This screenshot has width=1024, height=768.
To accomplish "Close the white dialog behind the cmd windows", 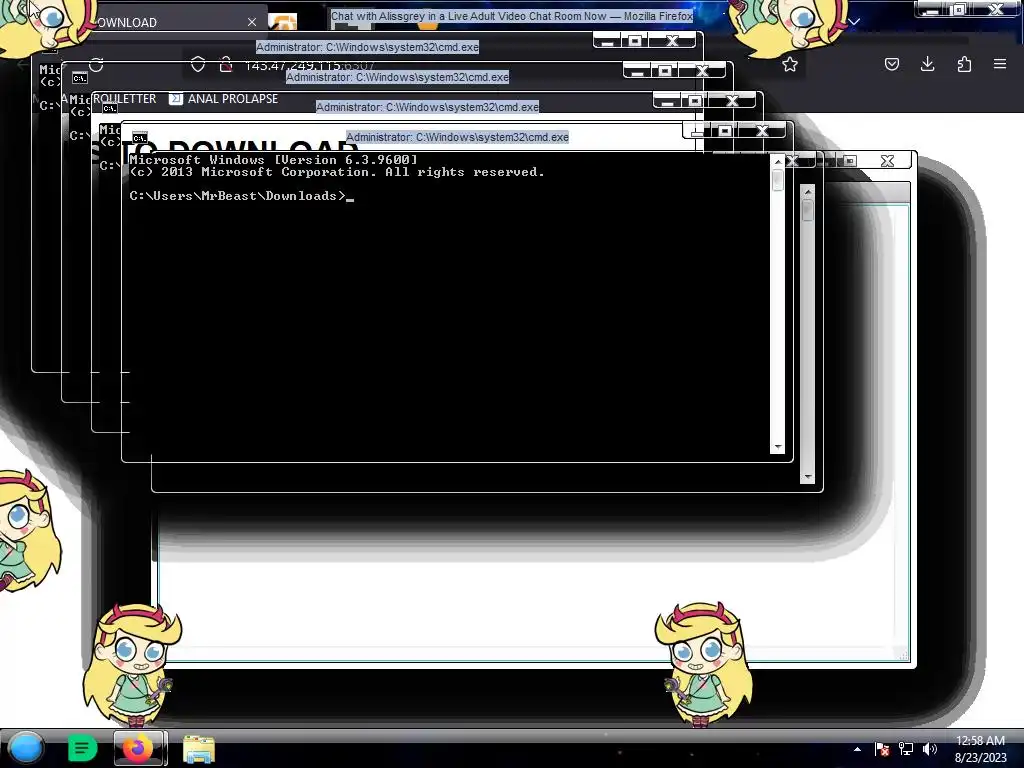I will (x=887, y=161).
